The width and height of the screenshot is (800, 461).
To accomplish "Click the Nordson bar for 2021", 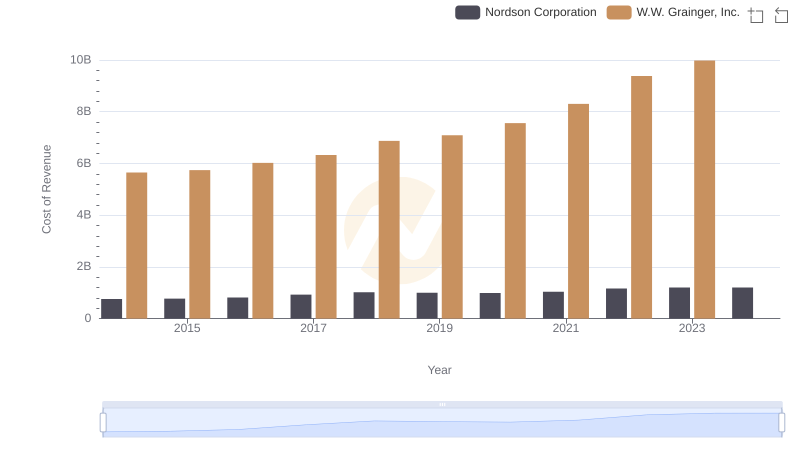I will [553, 305].
